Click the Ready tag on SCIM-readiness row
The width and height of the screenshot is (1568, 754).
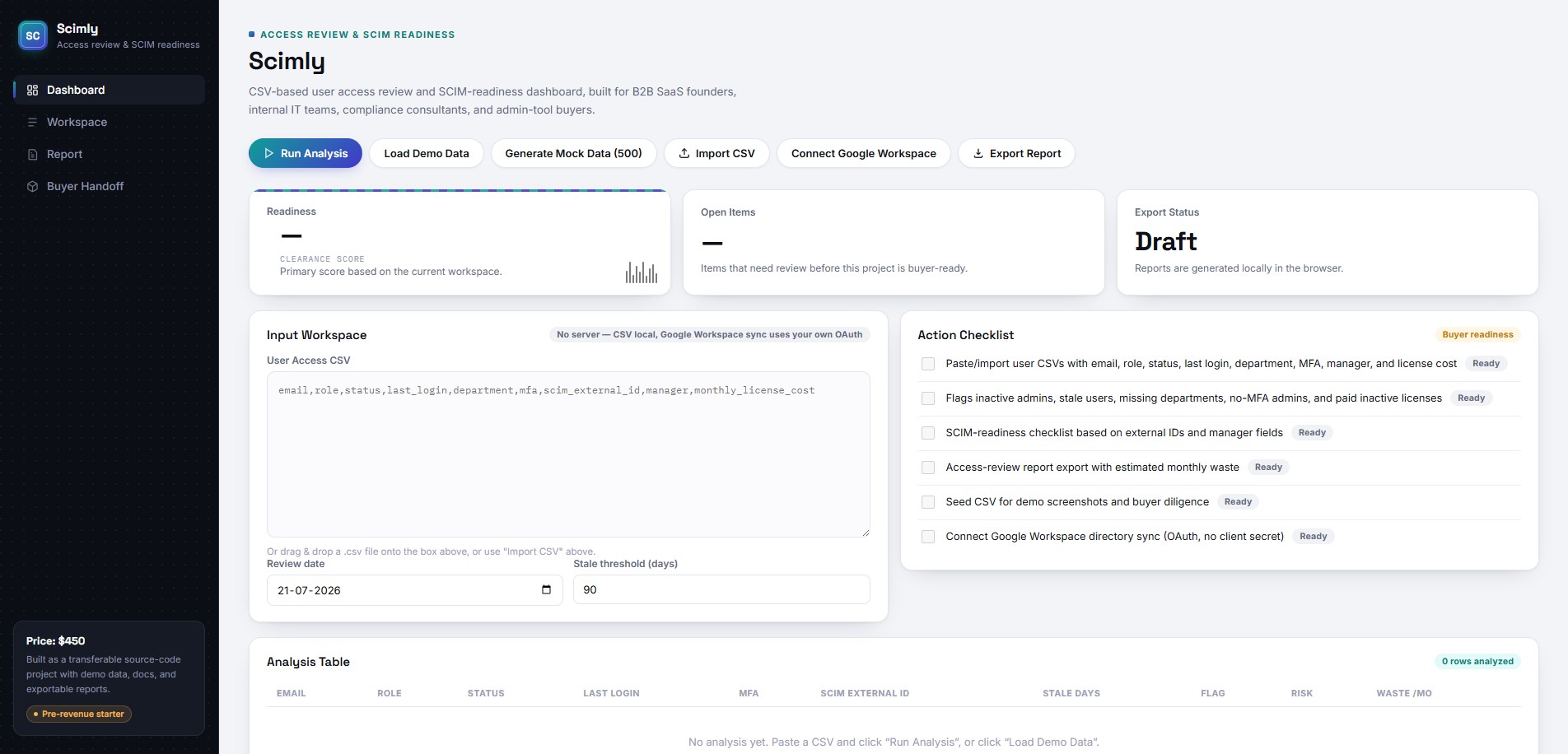coord(1312,432)
